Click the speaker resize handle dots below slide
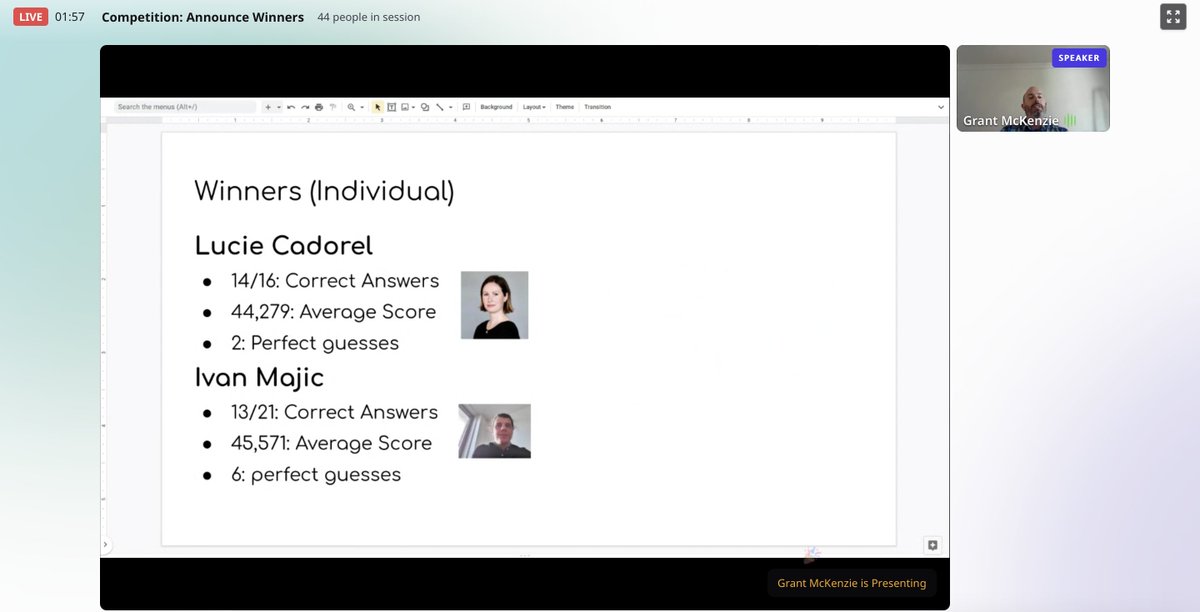The image size is (1200, 612). (x=524, y=554)
